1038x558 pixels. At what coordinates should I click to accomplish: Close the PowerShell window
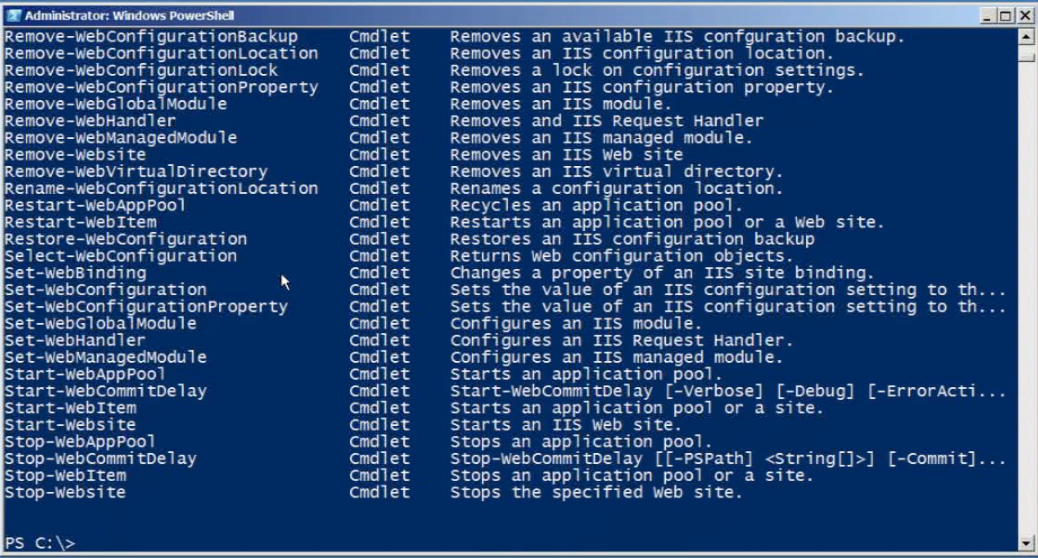click(x=1024, y=15)
